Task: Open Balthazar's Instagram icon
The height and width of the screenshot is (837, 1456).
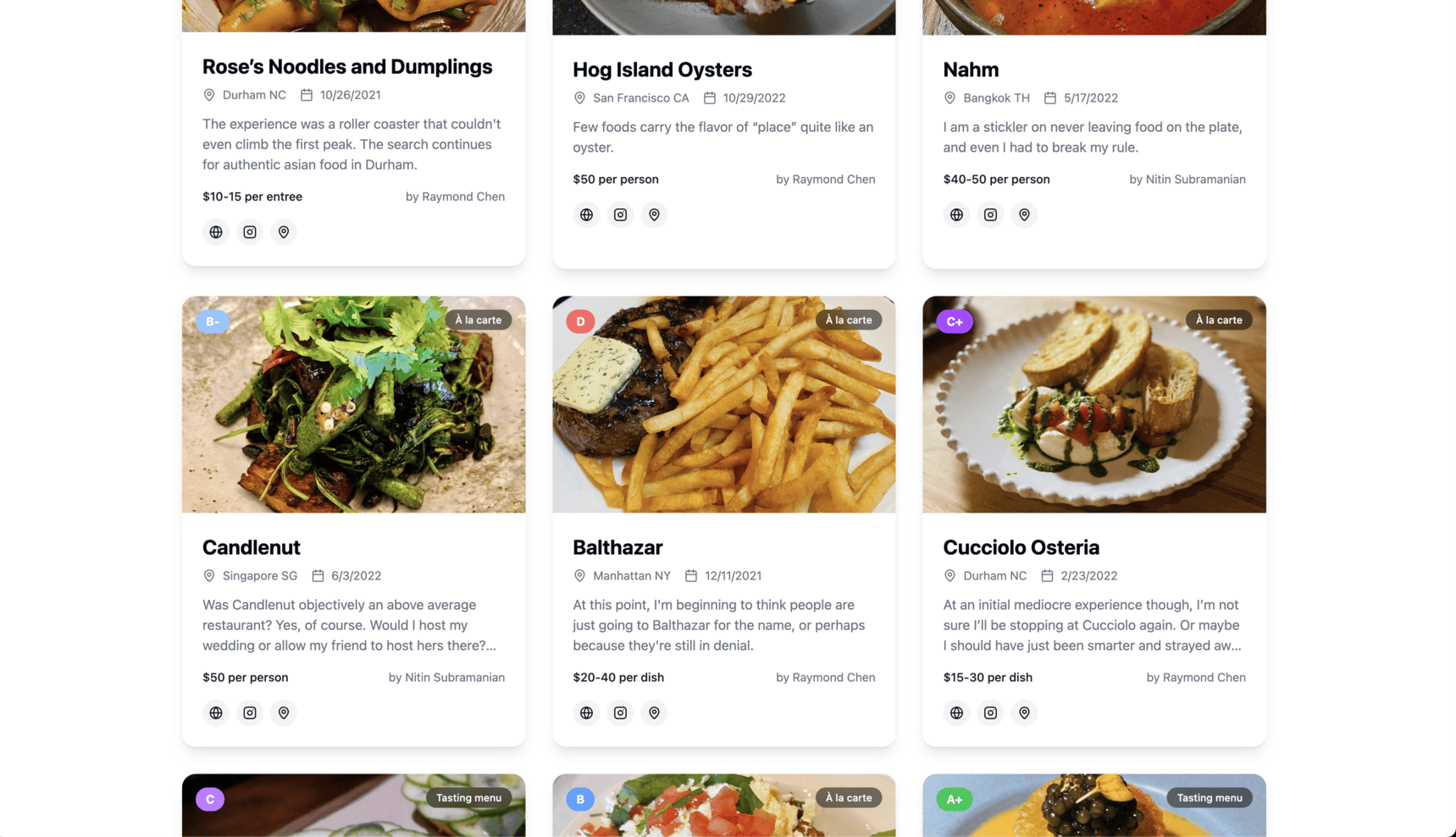Action: point(620,712)
